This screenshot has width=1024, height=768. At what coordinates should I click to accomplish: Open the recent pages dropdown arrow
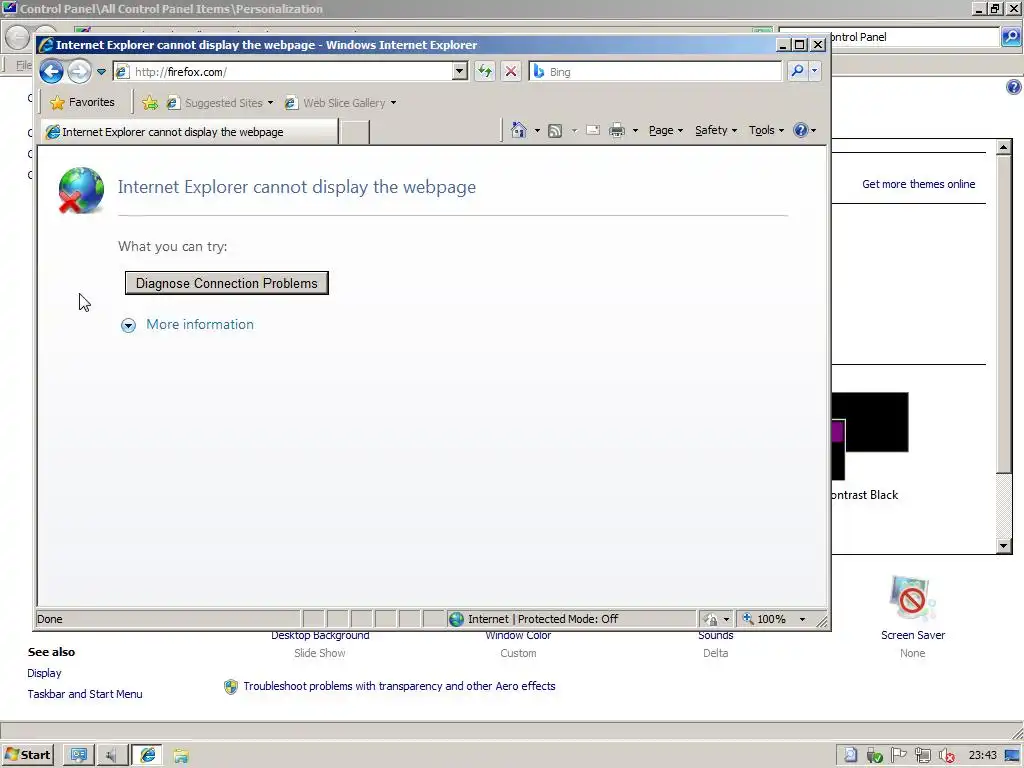pos(101,72)
